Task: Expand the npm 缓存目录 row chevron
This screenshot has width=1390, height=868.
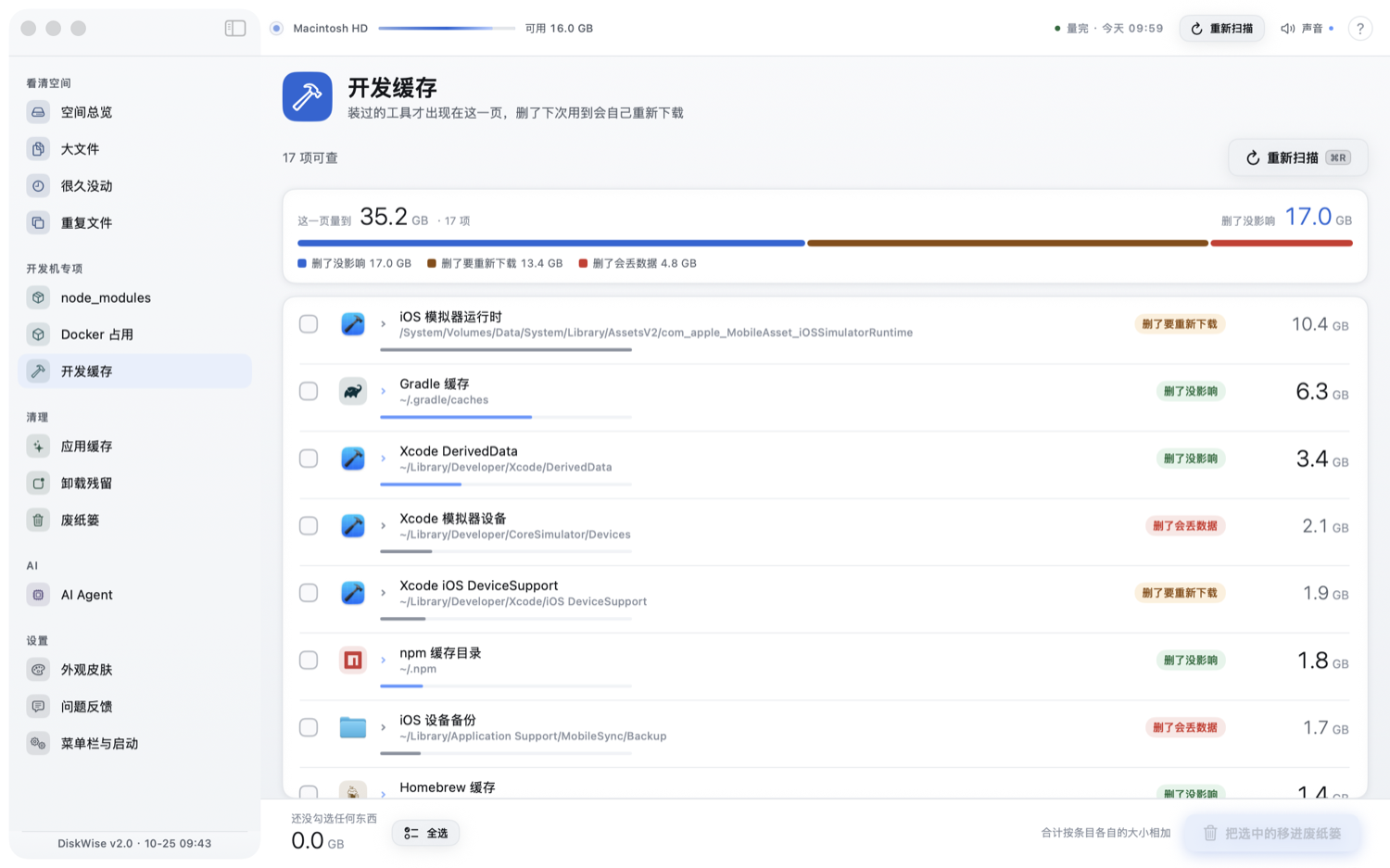Action: coord(383,660)
